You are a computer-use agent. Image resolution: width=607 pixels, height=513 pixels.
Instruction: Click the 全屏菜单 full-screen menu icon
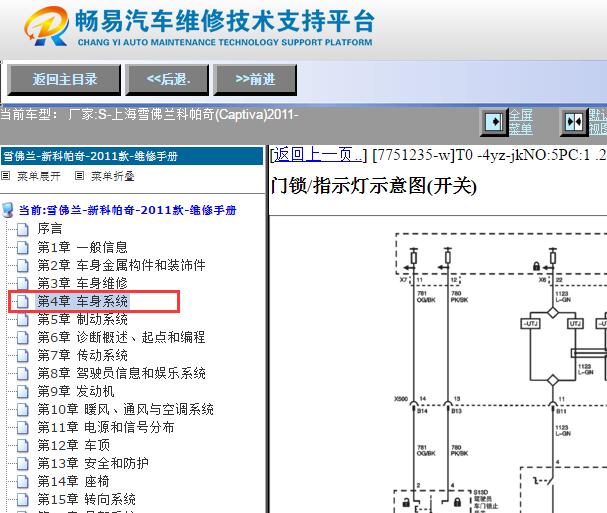(x=494, y=122)
